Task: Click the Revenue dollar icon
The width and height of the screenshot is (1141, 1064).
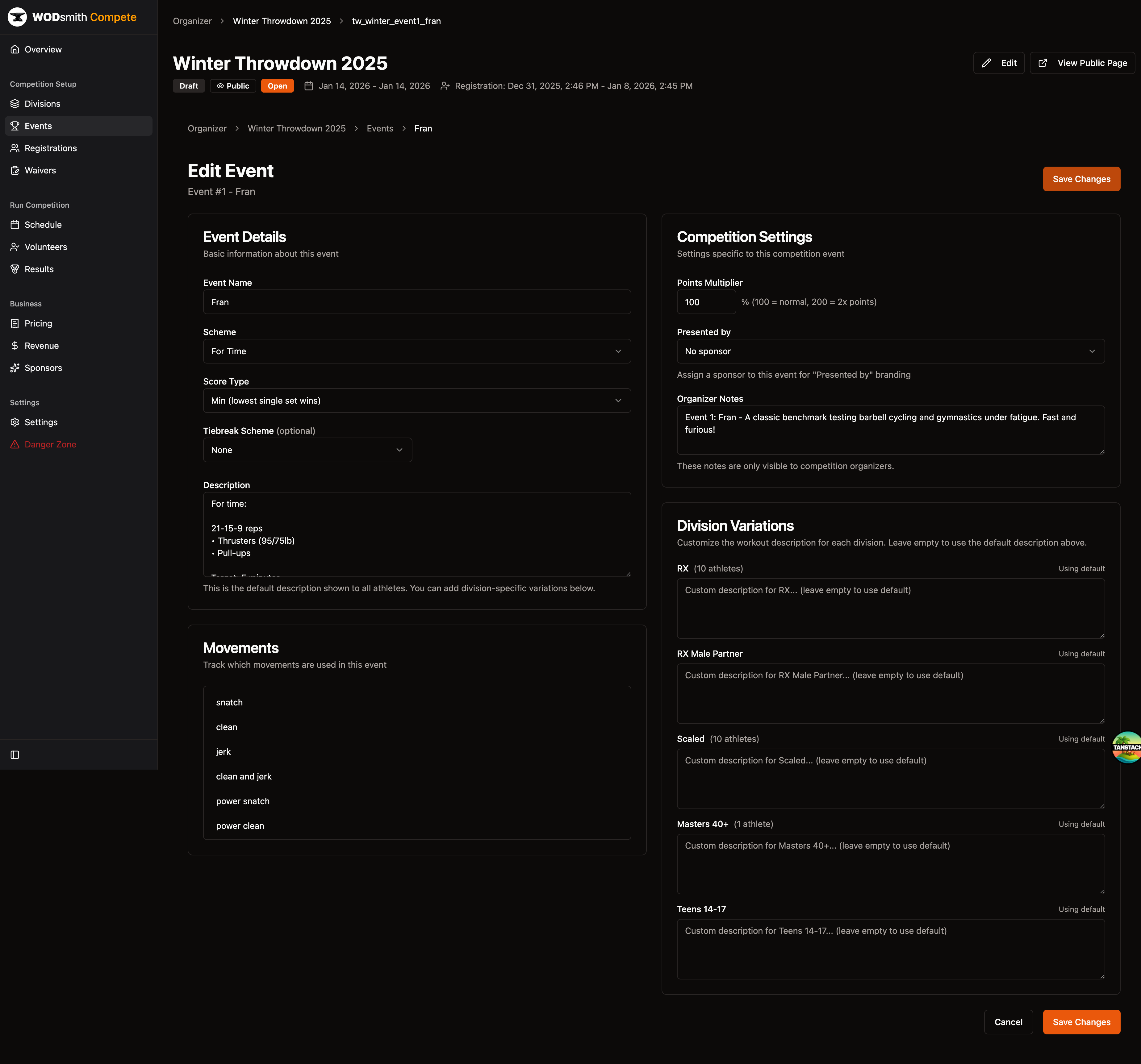Action: pyautogui.click(x=15, y=346)
